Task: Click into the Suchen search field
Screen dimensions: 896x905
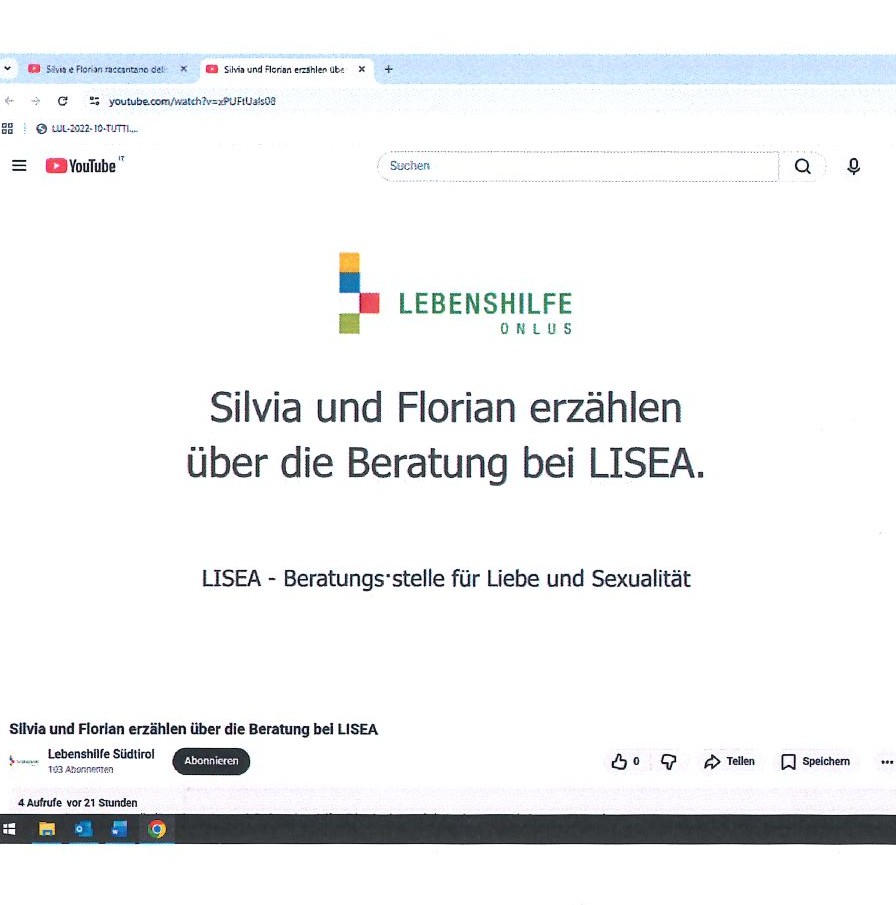Action: pos(577,166)
